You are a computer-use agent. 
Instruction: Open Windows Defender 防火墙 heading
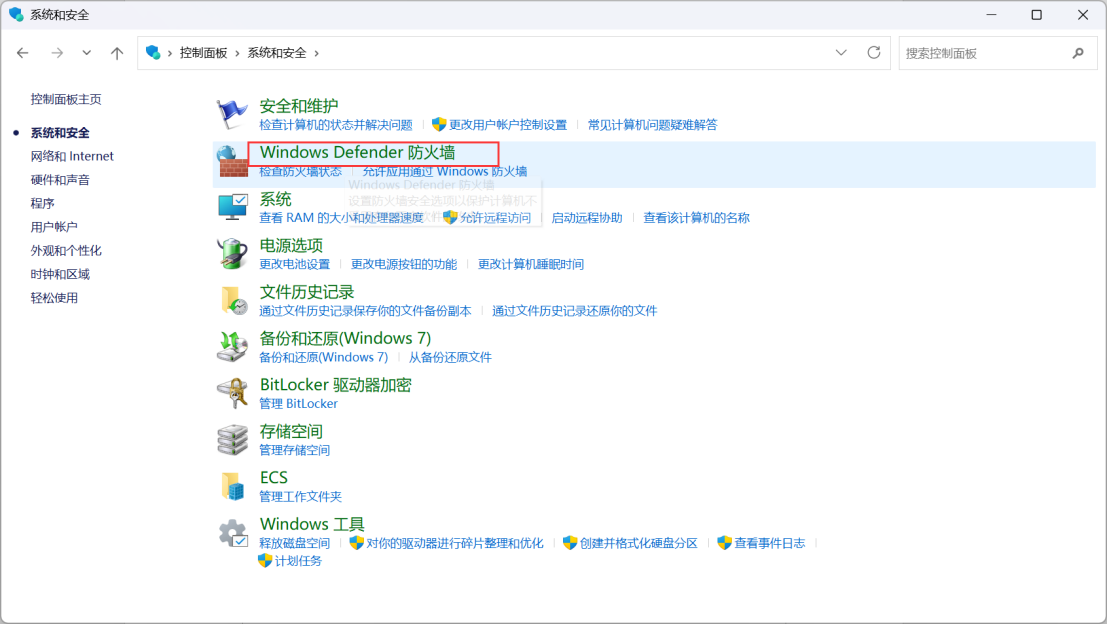click(358, 153)
